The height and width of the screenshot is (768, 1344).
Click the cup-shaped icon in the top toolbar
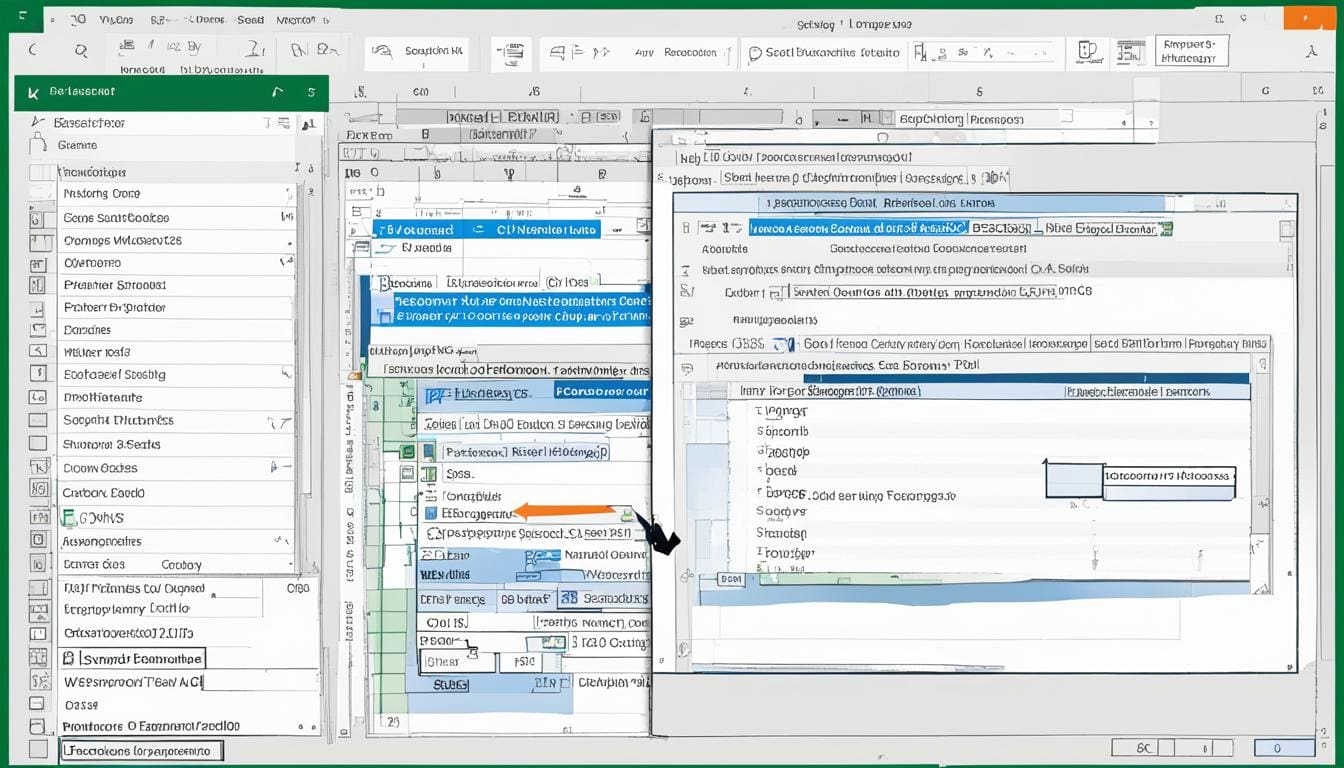tap(1088, 52)
